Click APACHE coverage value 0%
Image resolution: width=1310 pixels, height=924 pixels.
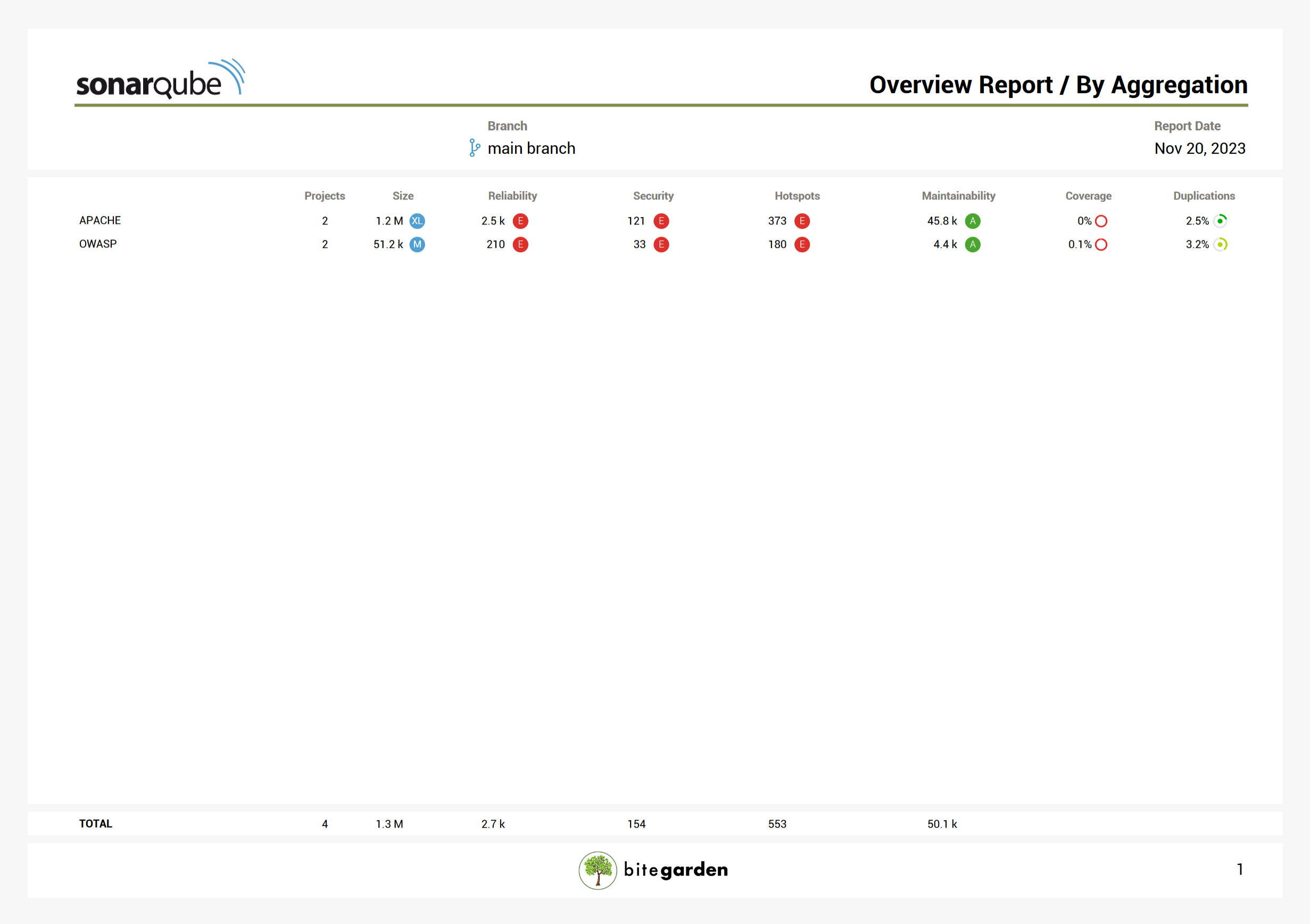[1084, 221]
